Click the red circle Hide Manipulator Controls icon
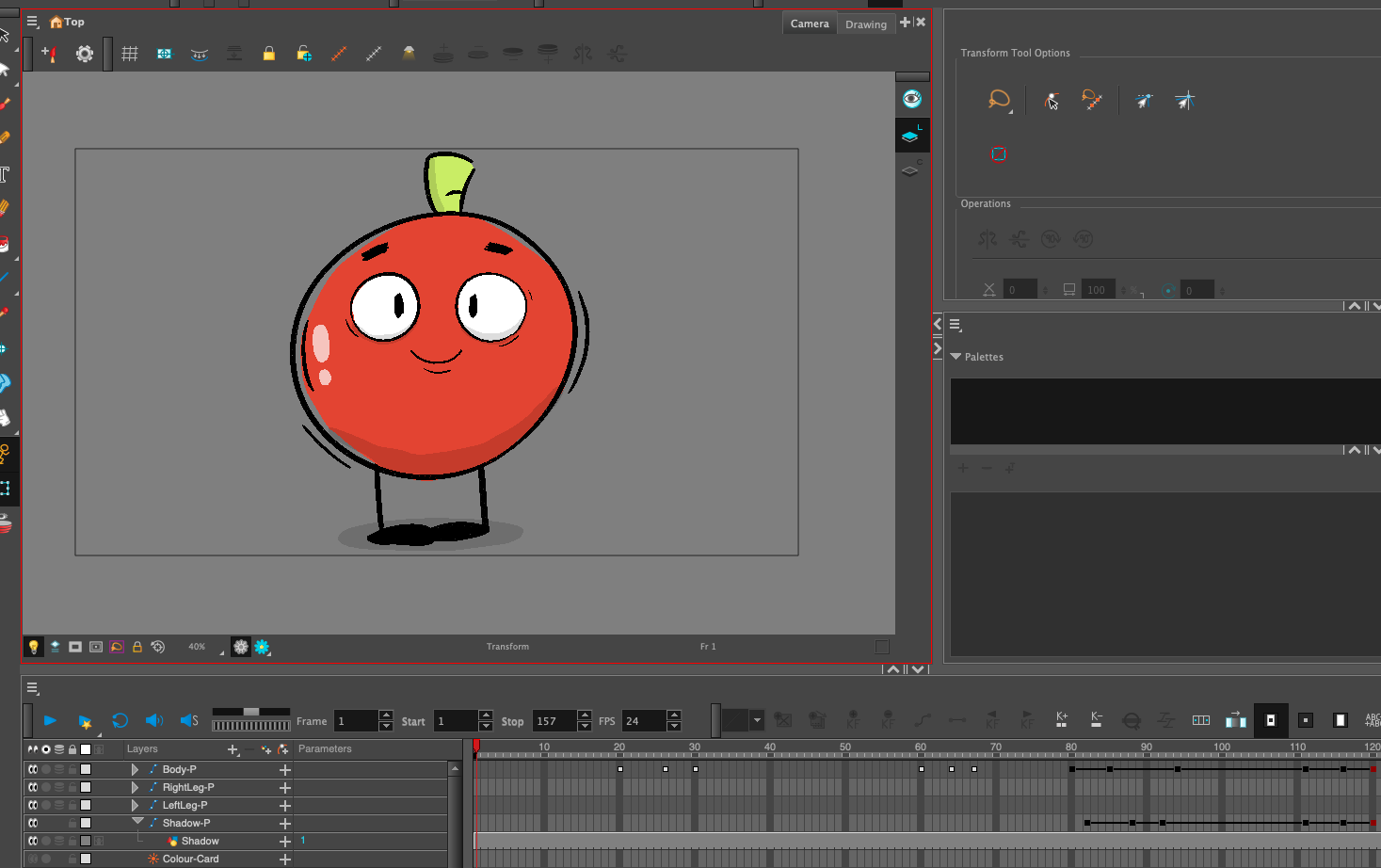Image resolution: width=1381 pixels, height=868 pixels. [x=999, y=153]
